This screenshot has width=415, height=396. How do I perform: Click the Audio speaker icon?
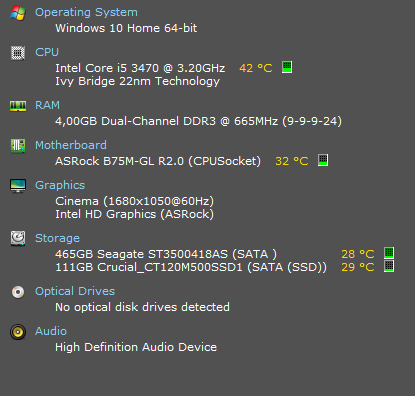18,332
